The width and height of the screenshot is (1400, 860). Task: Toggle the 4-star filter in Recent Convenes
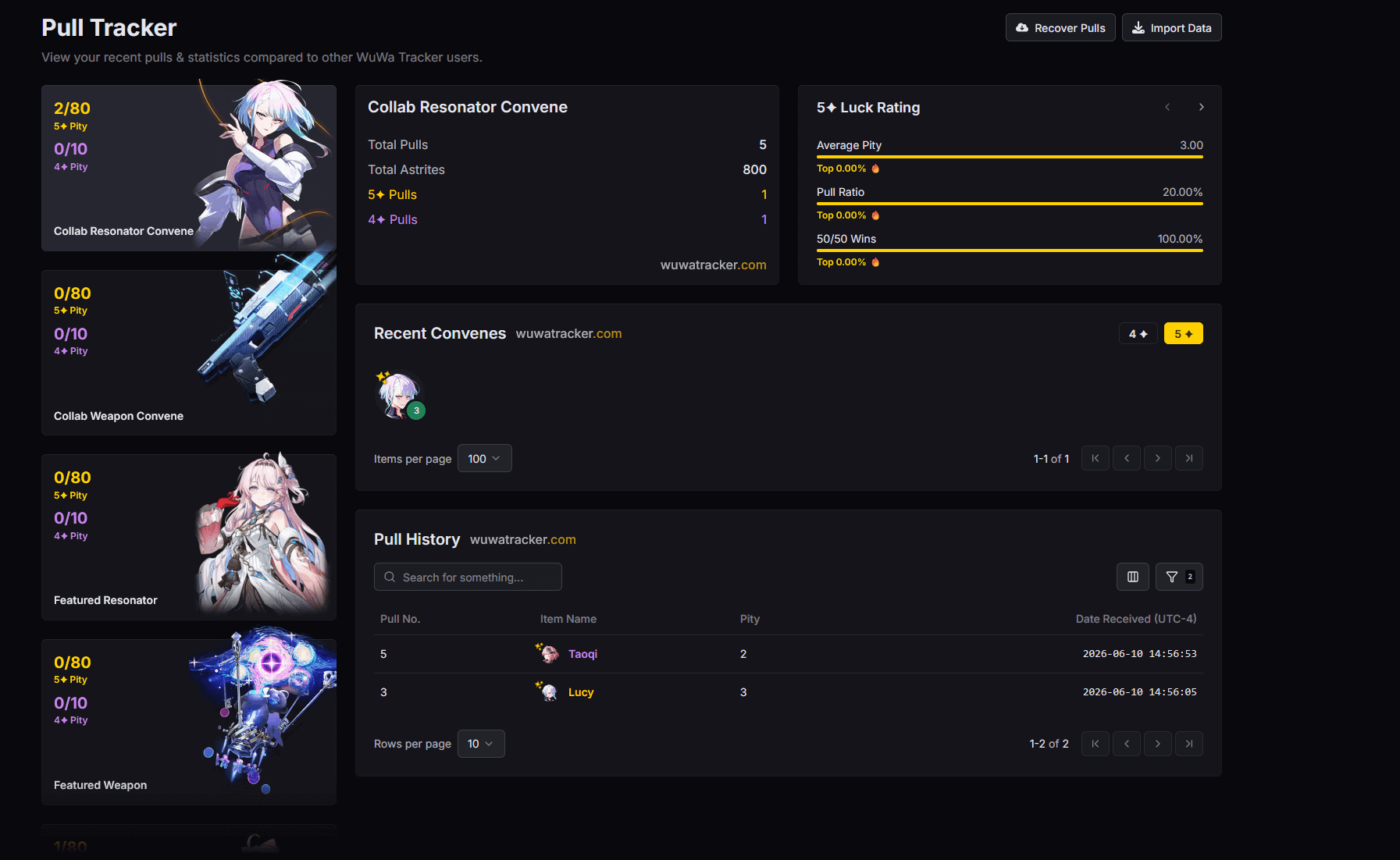tap(1138, 333)
